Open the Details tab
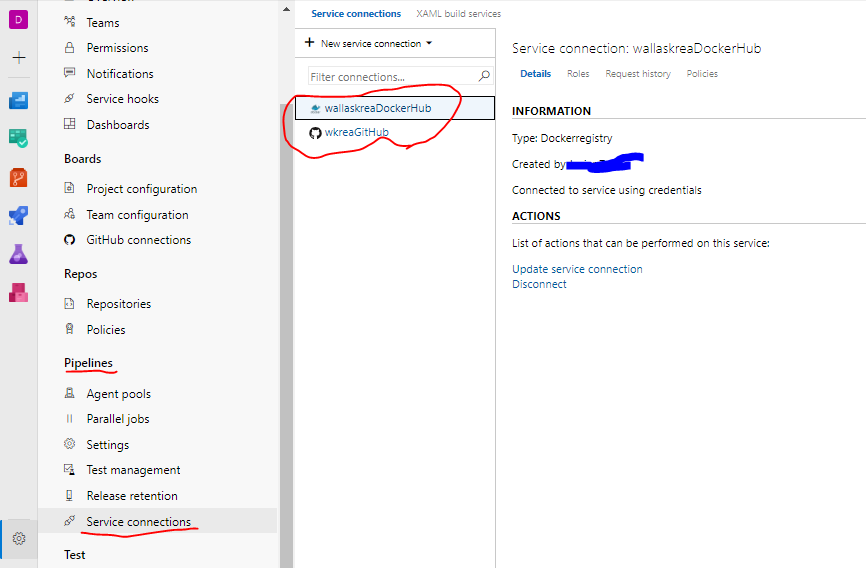This screenshot has width=866, height=568. tap(535, 73)
